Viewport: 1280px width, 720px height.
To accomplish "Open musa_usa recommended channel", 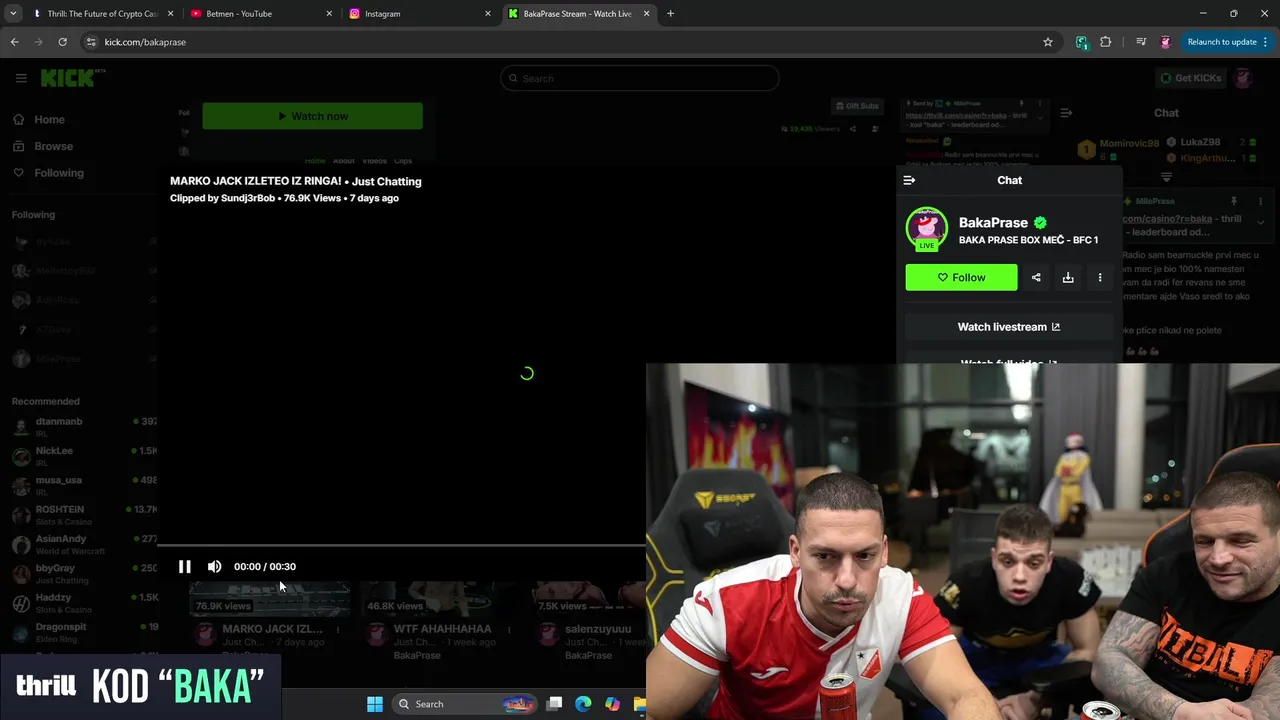I will click(x=83, y=485).
